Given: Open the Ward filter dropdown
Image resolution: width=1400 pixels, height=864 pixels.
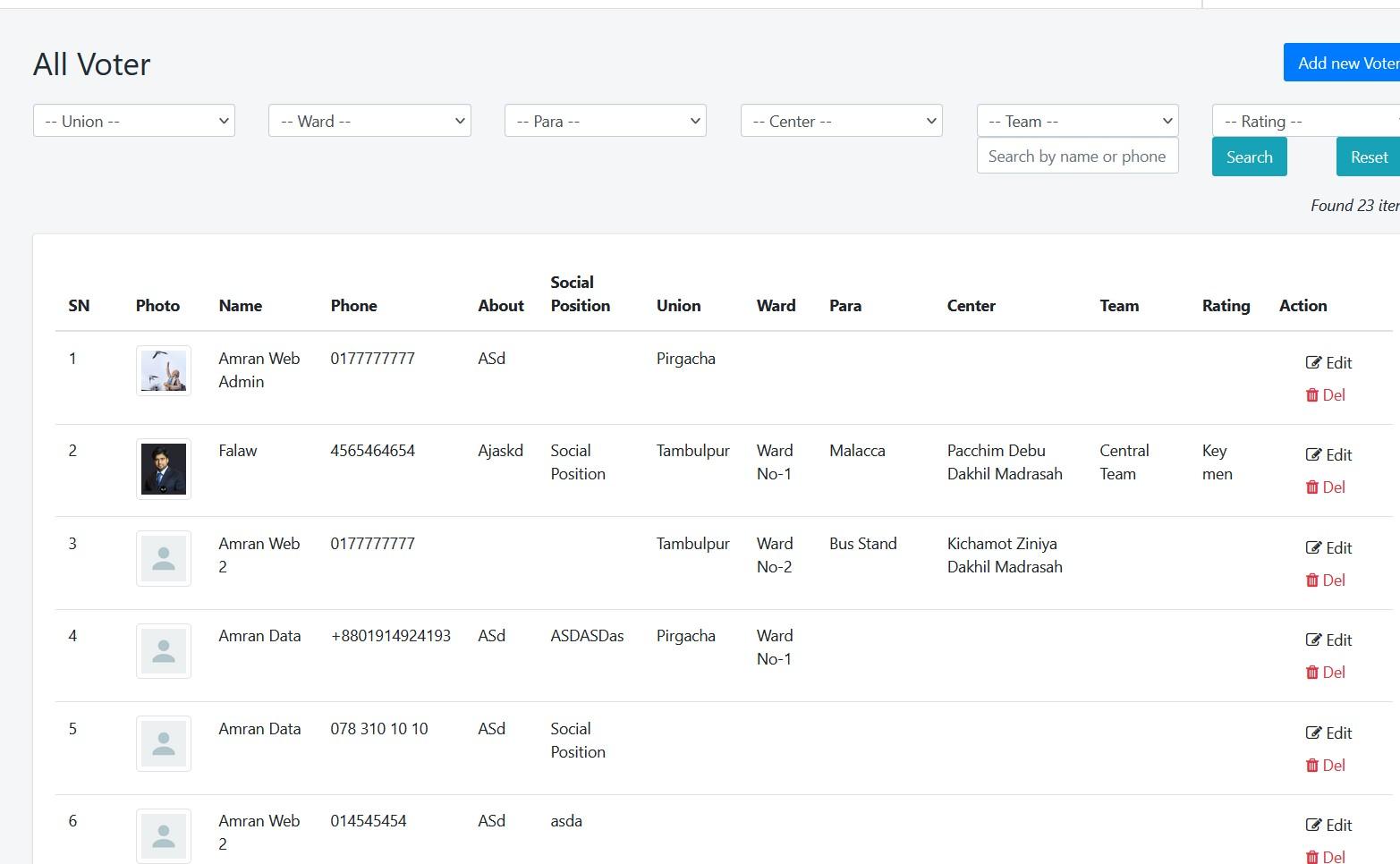Looking at the screenshot, I should [x=369, y=121].
